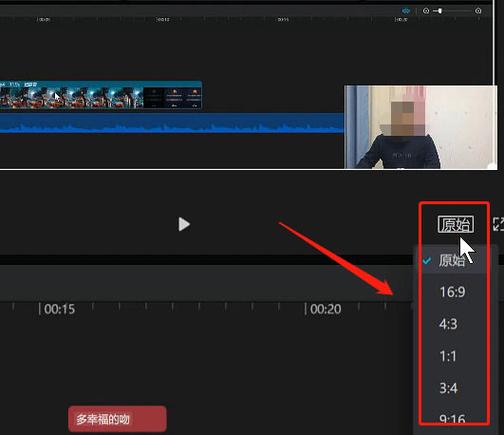Screen dimensions: 504x435
Task: Choose the 9:16 vertical ratio
Action: tap(452, 419)
